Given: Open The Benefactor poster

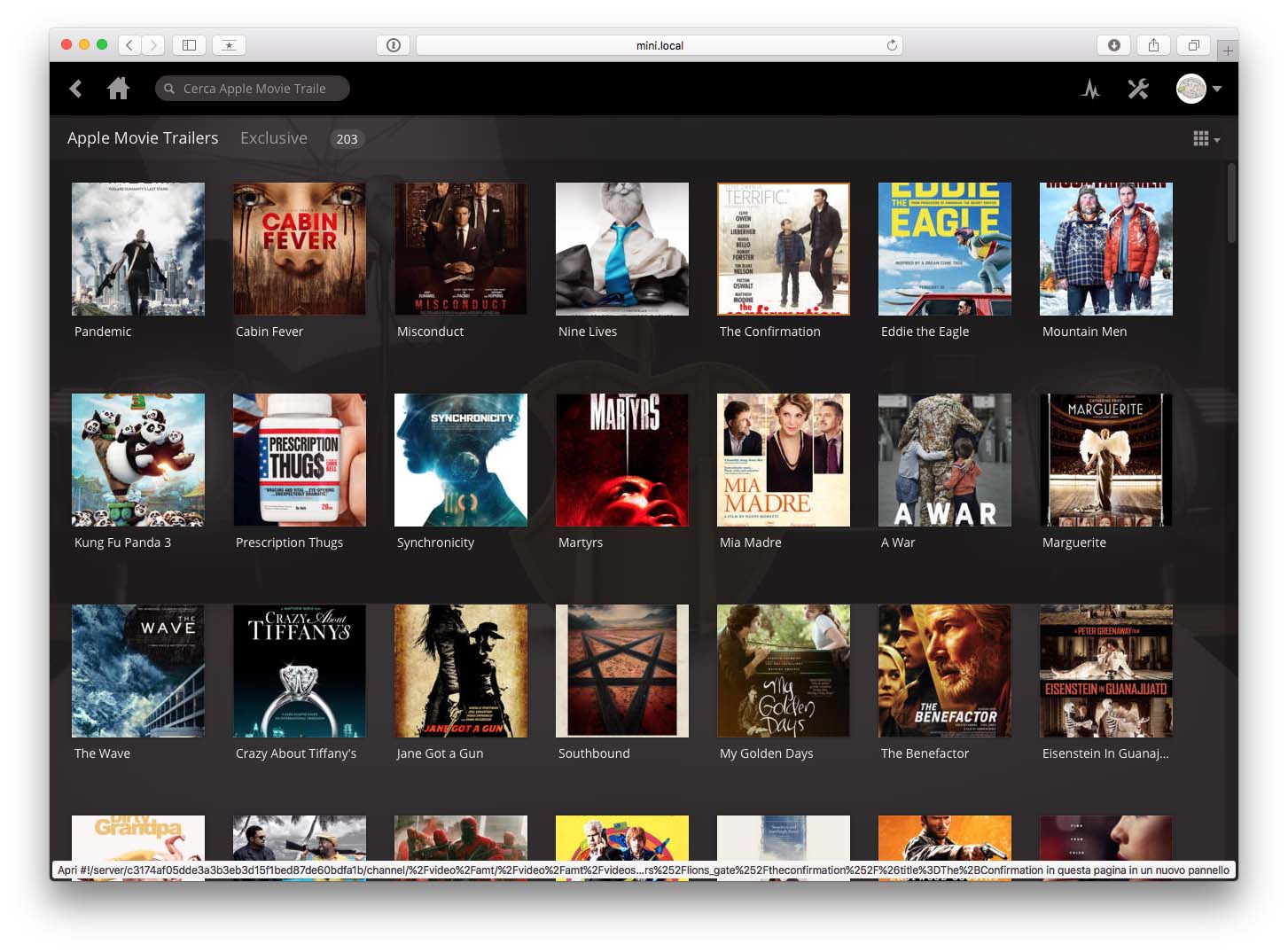Looking at the screenshot, I should pos(945,671).
